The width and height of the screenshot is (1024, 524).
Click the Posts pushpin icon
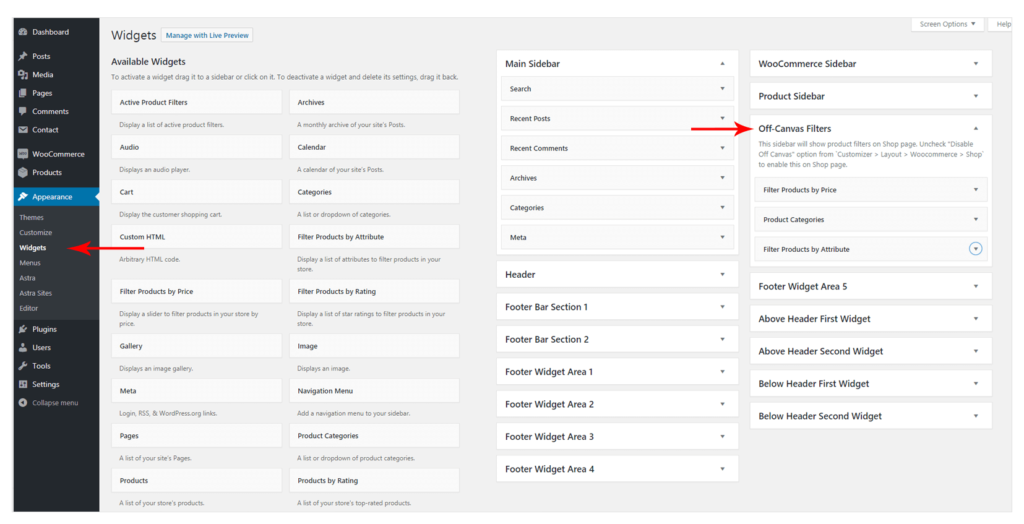click(x=23, y=56)
